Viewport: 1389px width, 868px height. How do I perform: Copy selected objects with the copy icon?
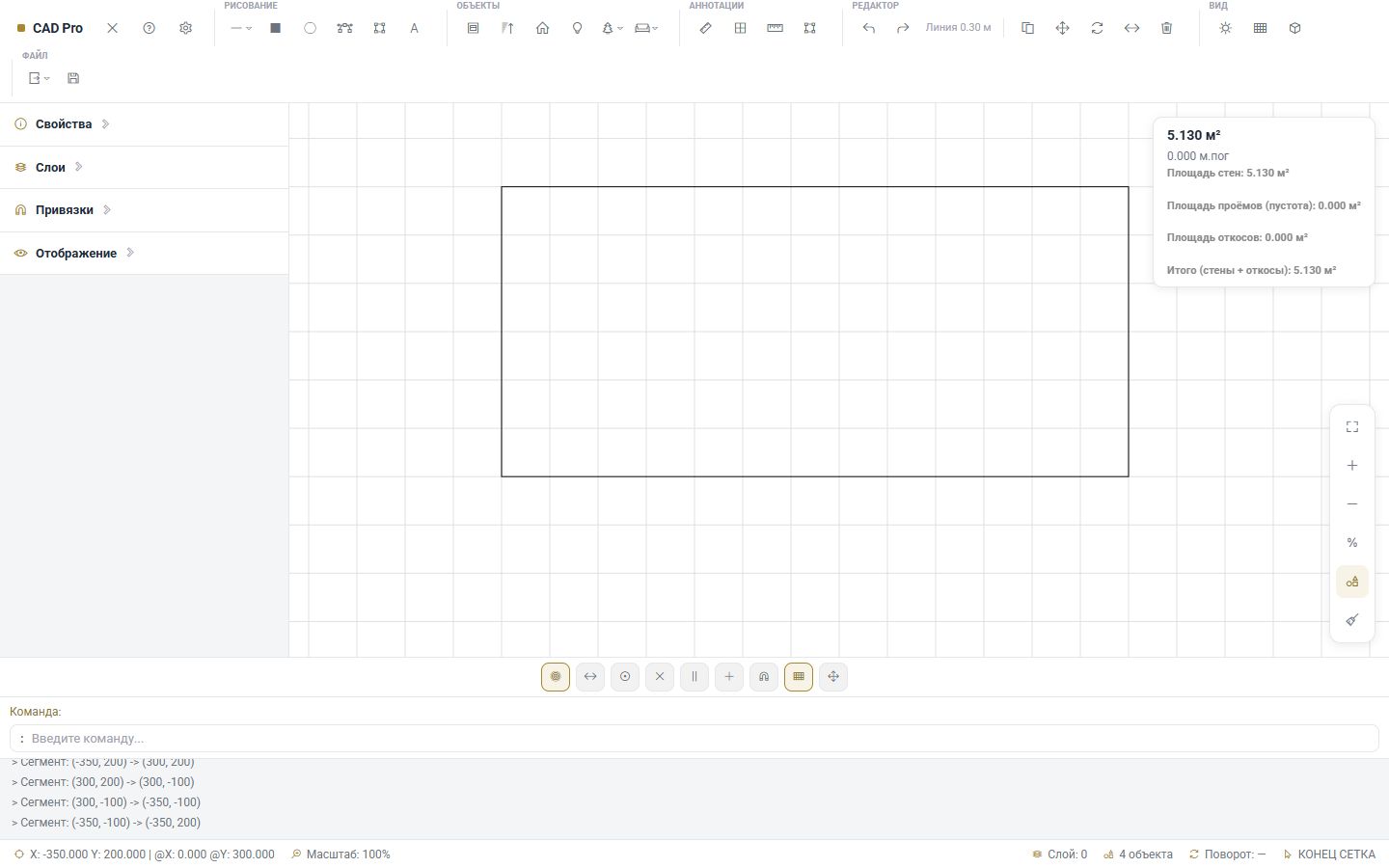point(1027,28)
